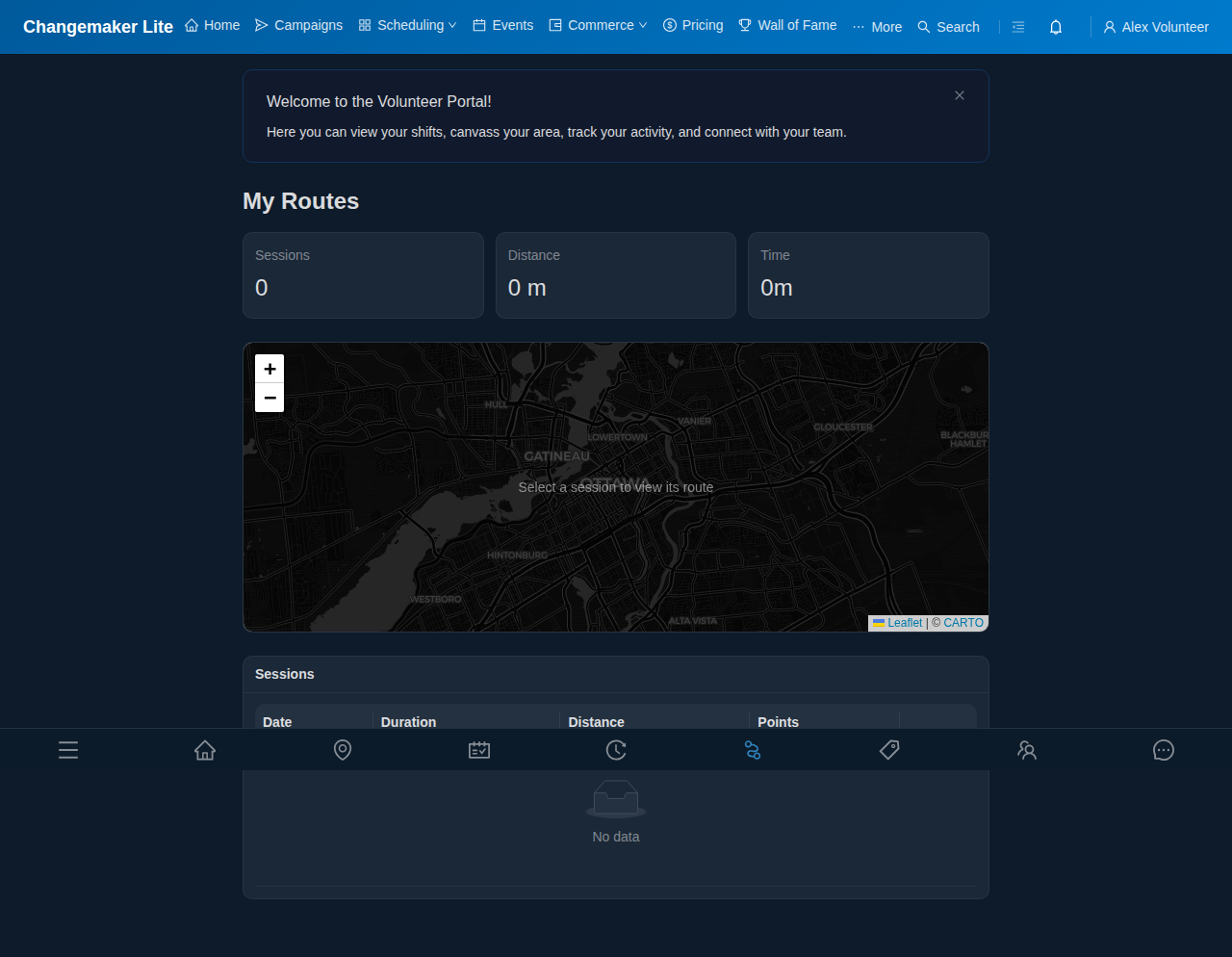
Task: Open Events in top navigation
Action: pyautogui.click(x=502, y=25)
